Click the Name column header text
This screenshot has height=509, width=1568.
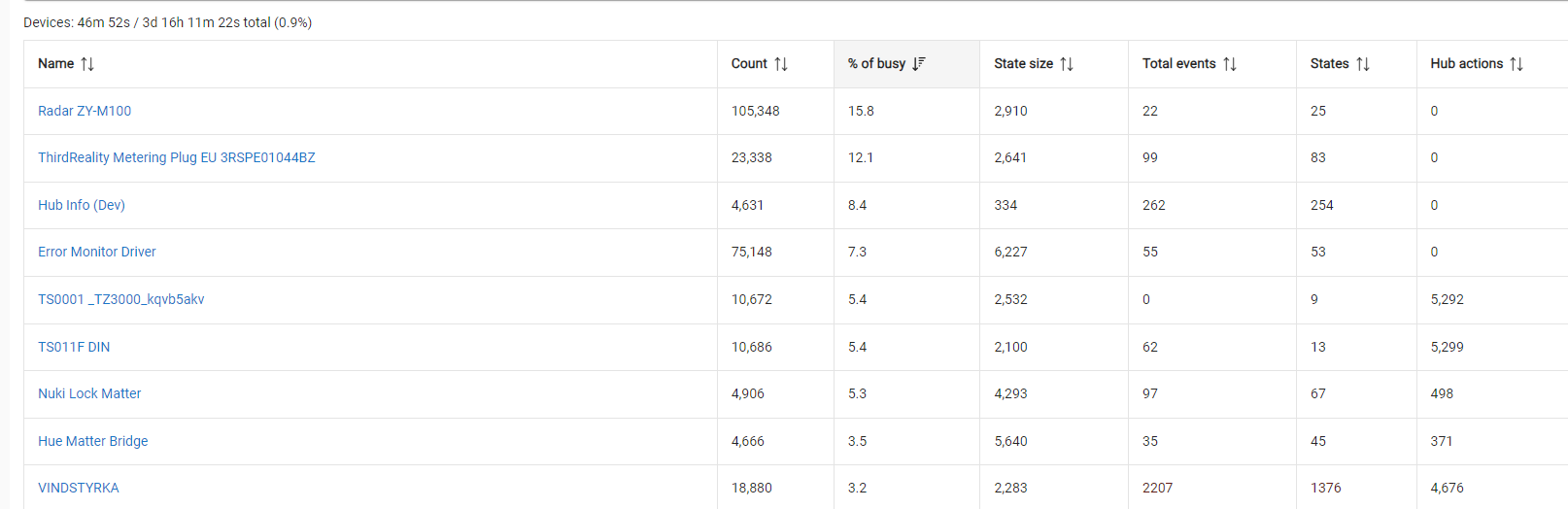tap(55, 64)
